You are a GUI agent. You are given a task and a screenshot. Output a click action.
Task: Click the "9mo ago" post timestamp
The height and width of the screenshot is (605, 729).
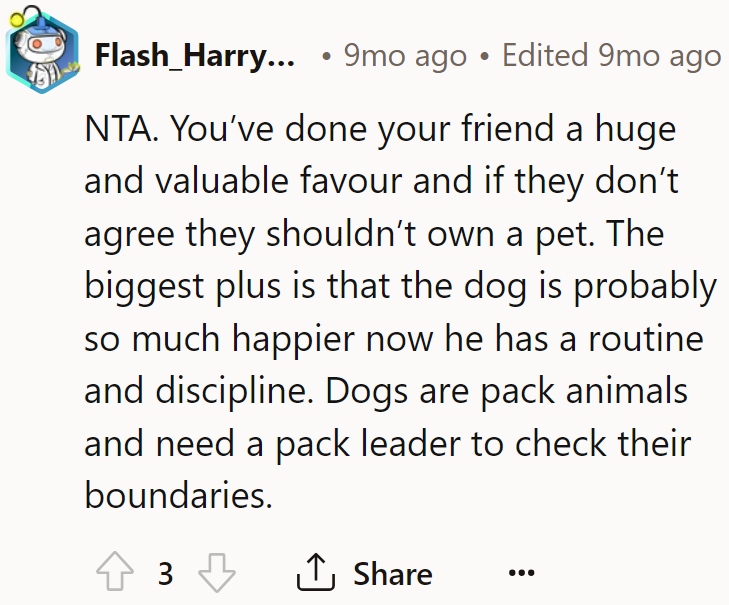click(405, 56)
